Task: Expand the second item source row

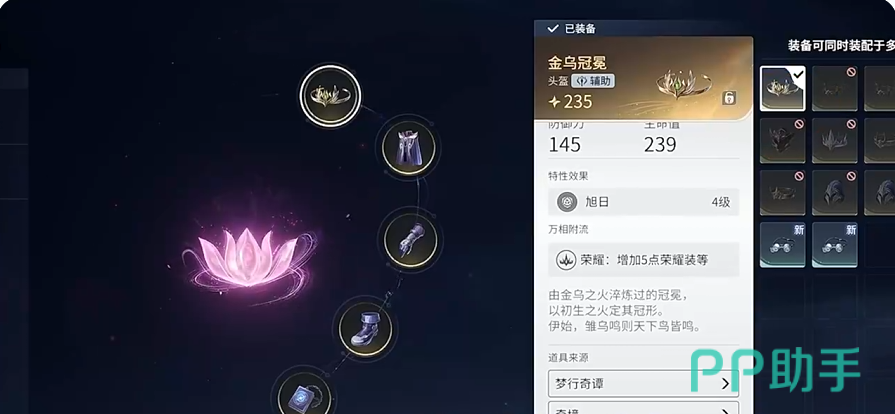Action: tap(643, 408)
